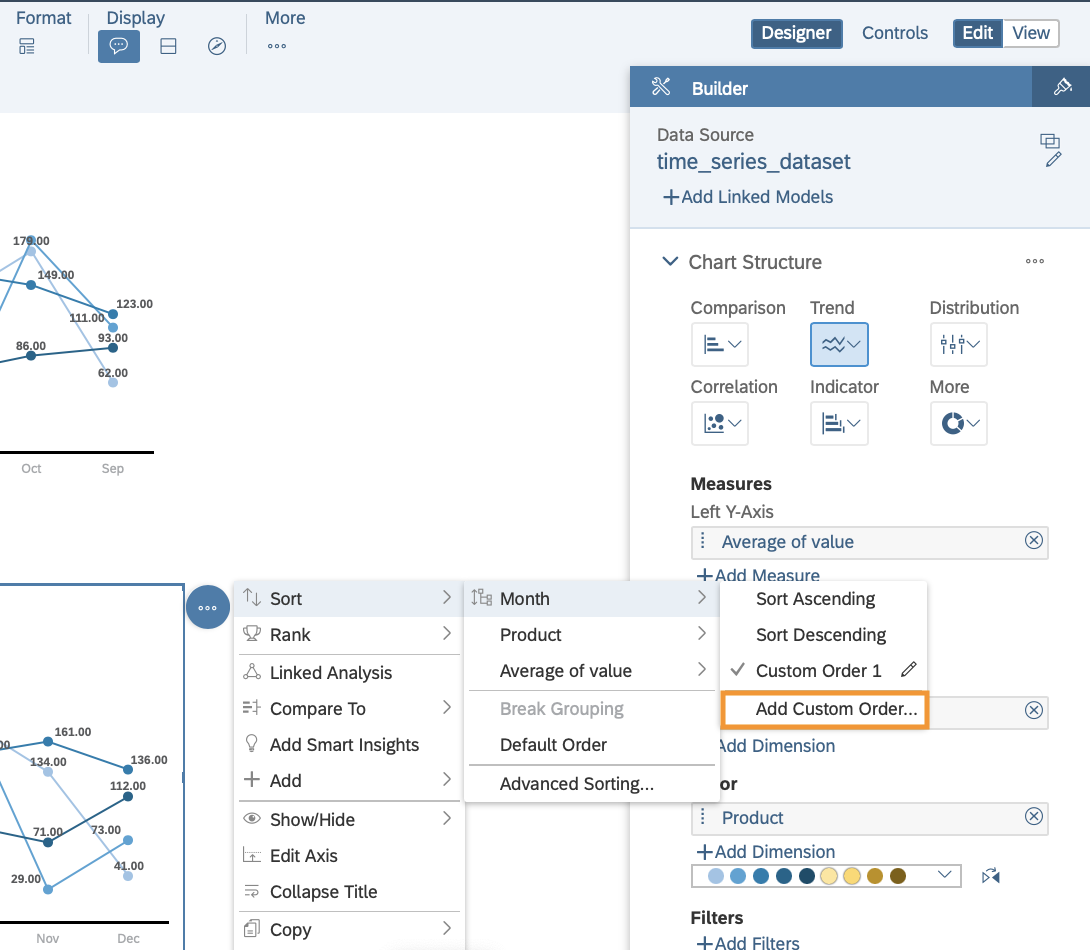Remove the Product color dimension
The width and height of the screenshot is (1090, 950).
(x=1034, y=817)
